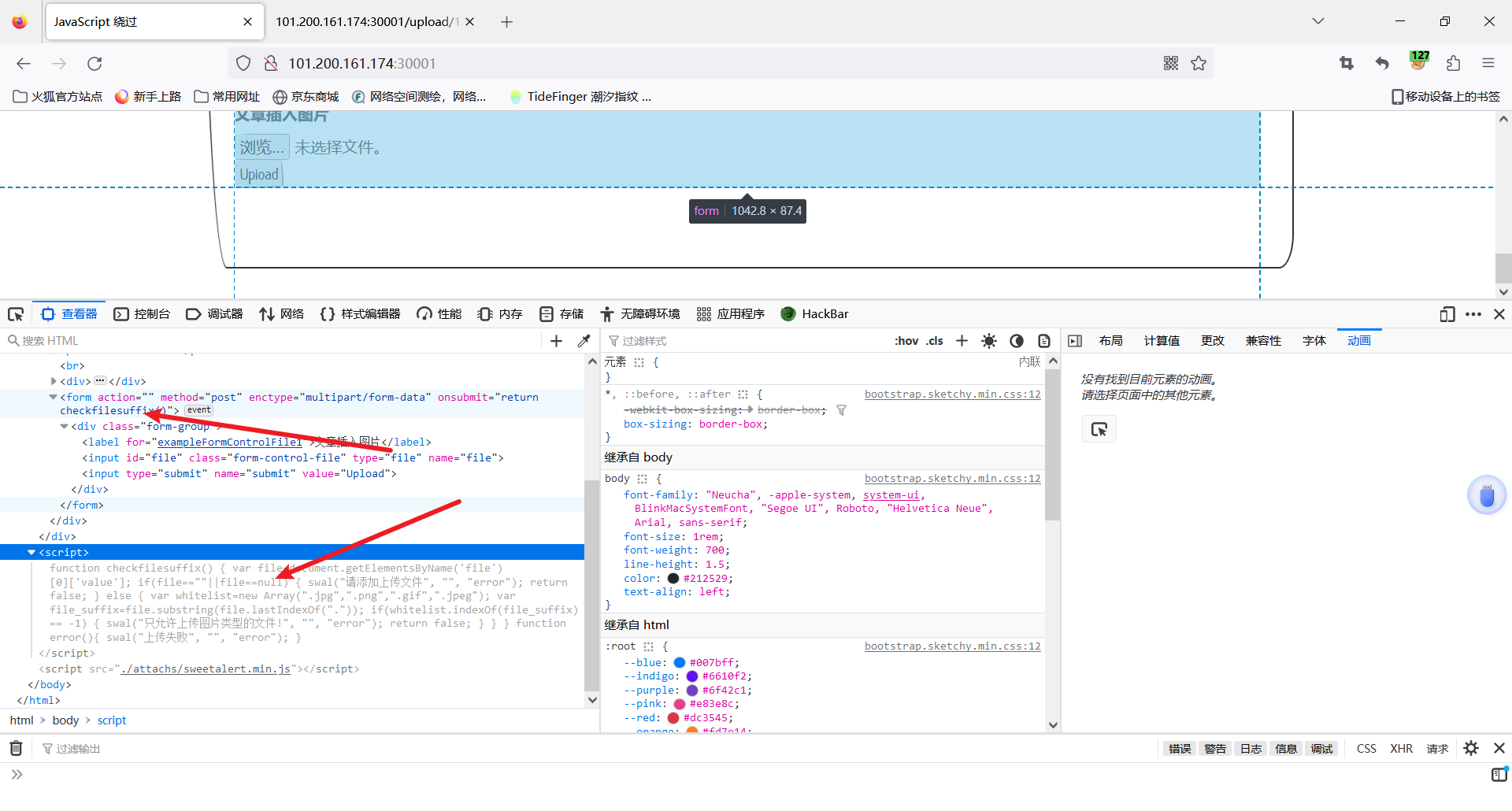Viewport: 1512px width, 811px height.
Task: Click the --red #dc3545 color swatch
Action: 673,718
